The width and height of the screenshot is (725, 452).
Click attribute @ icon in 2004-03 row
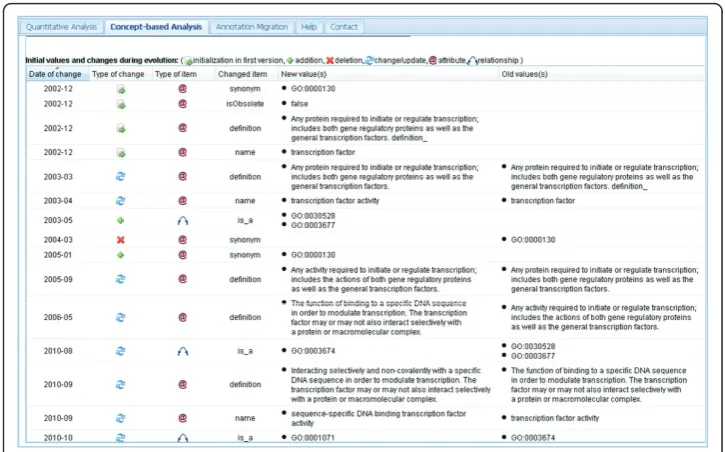point(183,240)
